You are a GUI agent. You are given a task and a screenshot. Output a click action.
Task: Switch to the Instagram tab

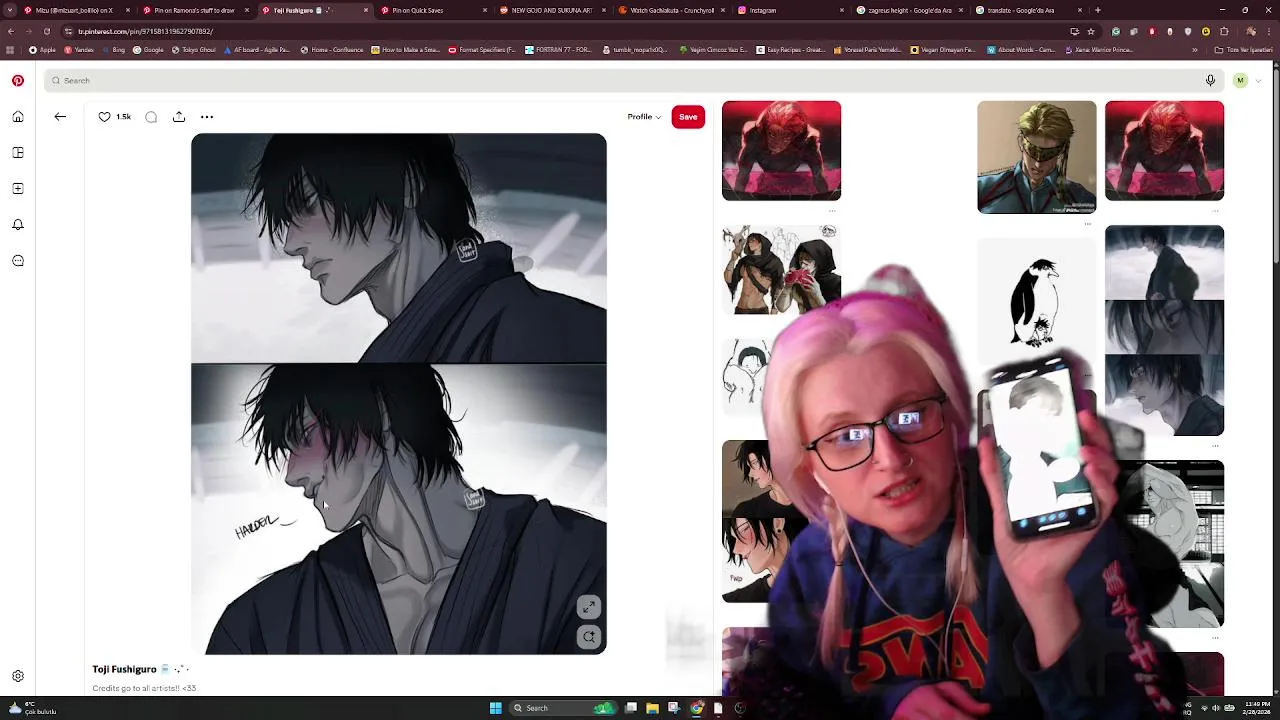[x=790, y=10]
